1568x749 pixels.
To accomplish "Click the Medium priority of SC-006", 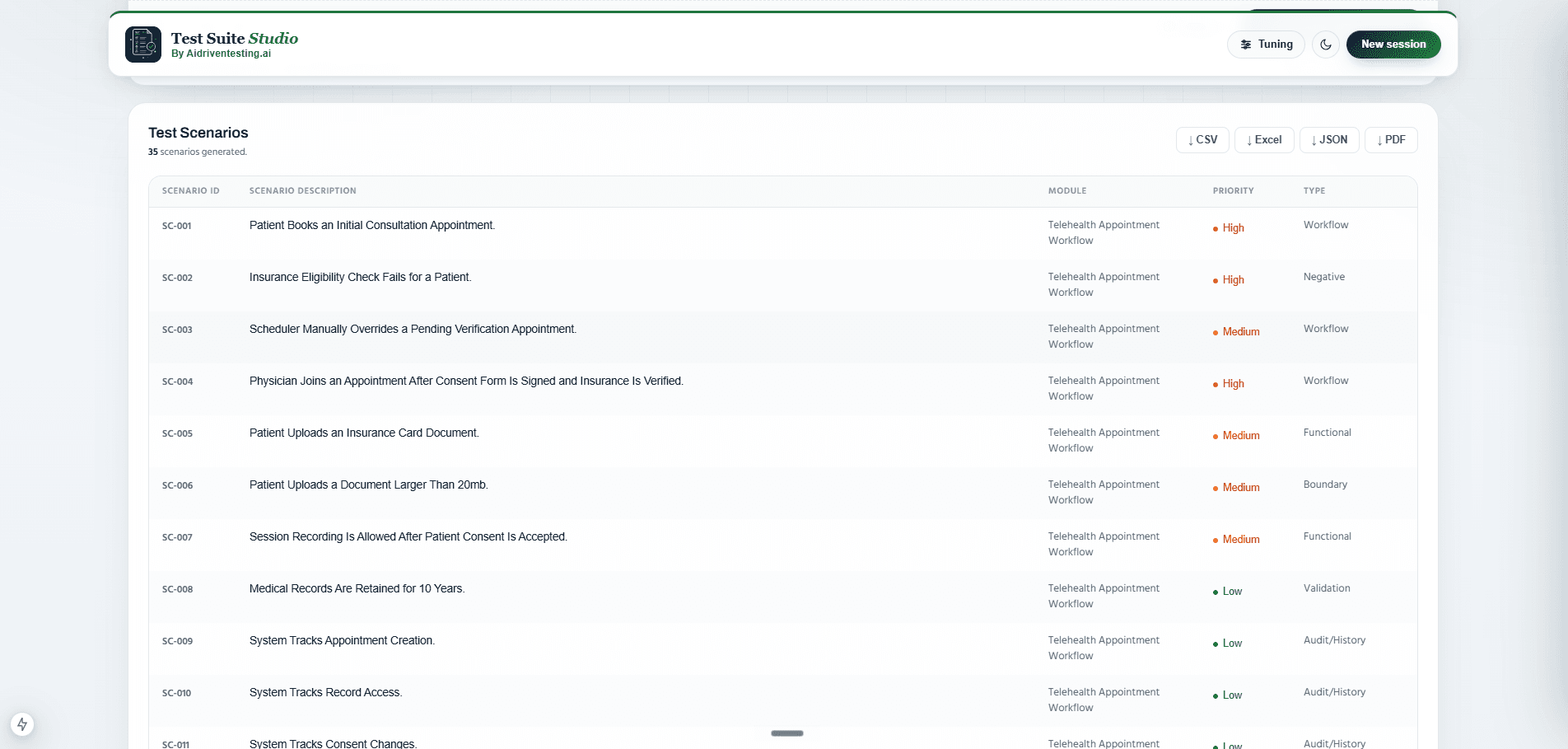I will (x=1236, y=488).
